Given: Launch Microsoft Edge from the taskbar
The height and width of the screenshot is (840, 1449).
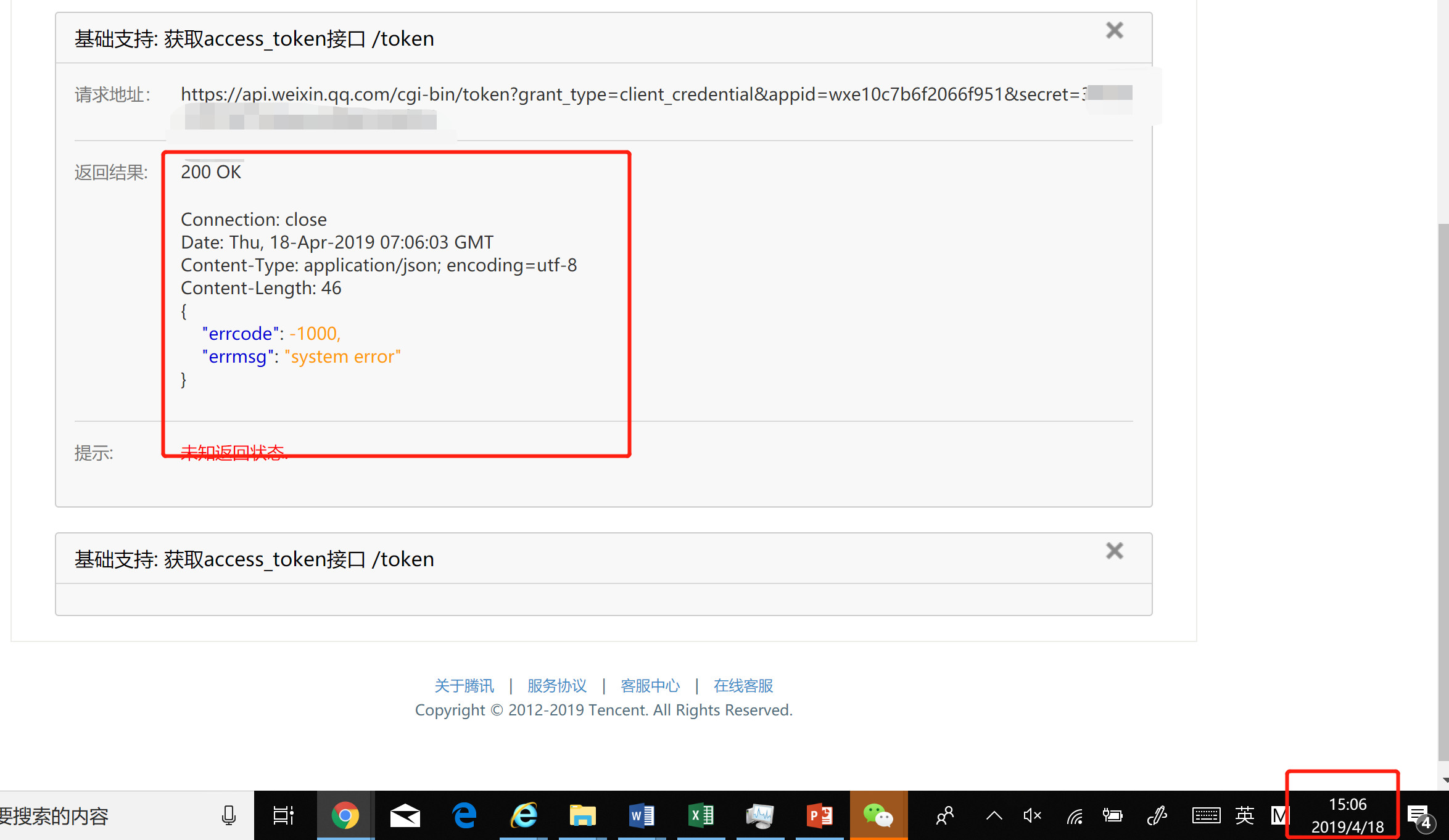Looking at the screenshot, I should tap(464, 816).
